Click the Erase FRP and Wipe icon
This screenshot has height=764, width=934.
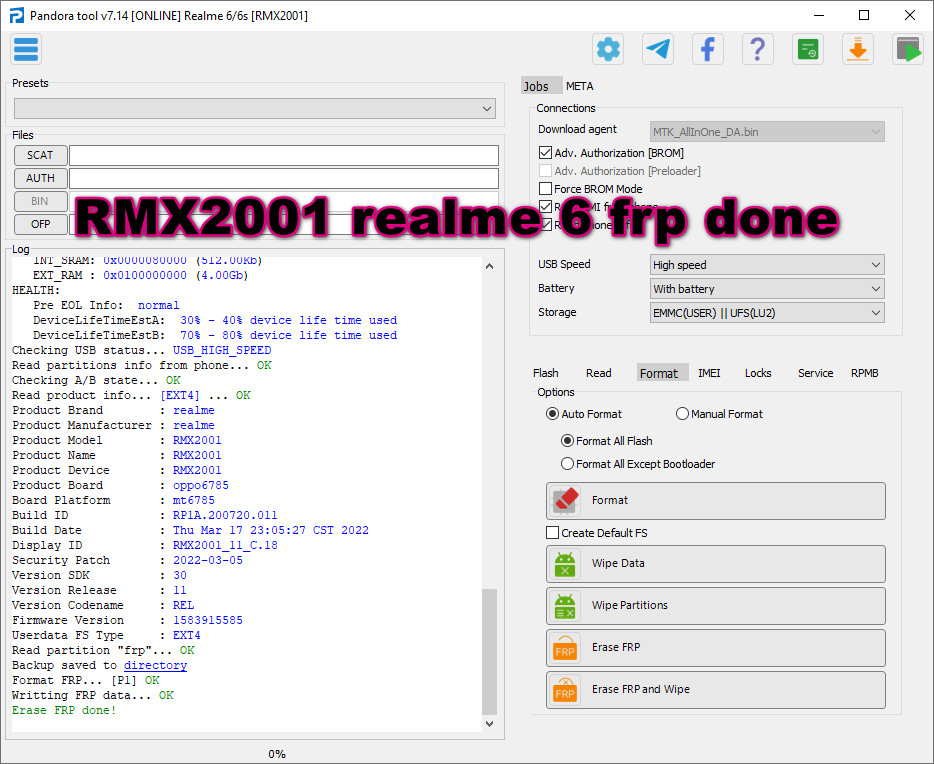[565, 690]
